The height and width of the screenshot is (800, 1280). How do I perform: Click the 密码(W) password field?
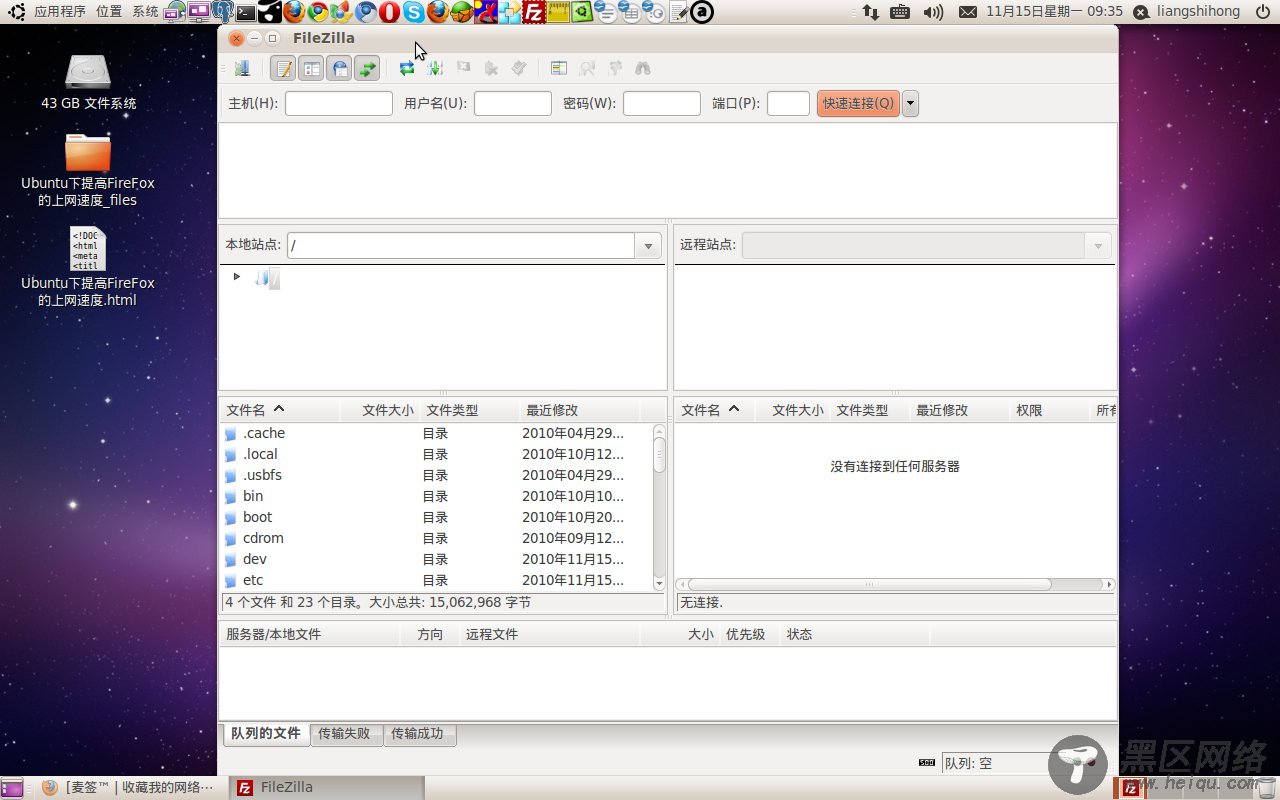(662, 103)
